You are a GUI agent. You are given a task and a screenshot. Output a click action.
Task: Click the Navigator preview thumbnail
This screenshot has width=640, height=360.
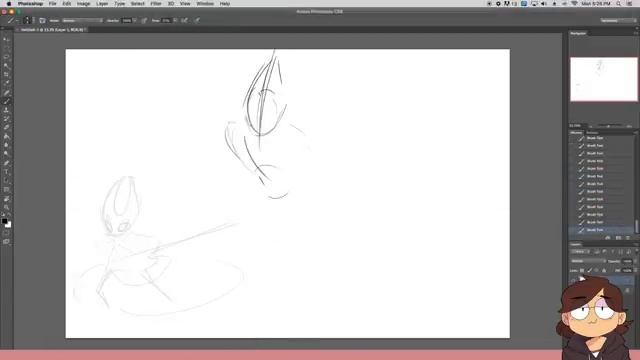tap(604, 79)
